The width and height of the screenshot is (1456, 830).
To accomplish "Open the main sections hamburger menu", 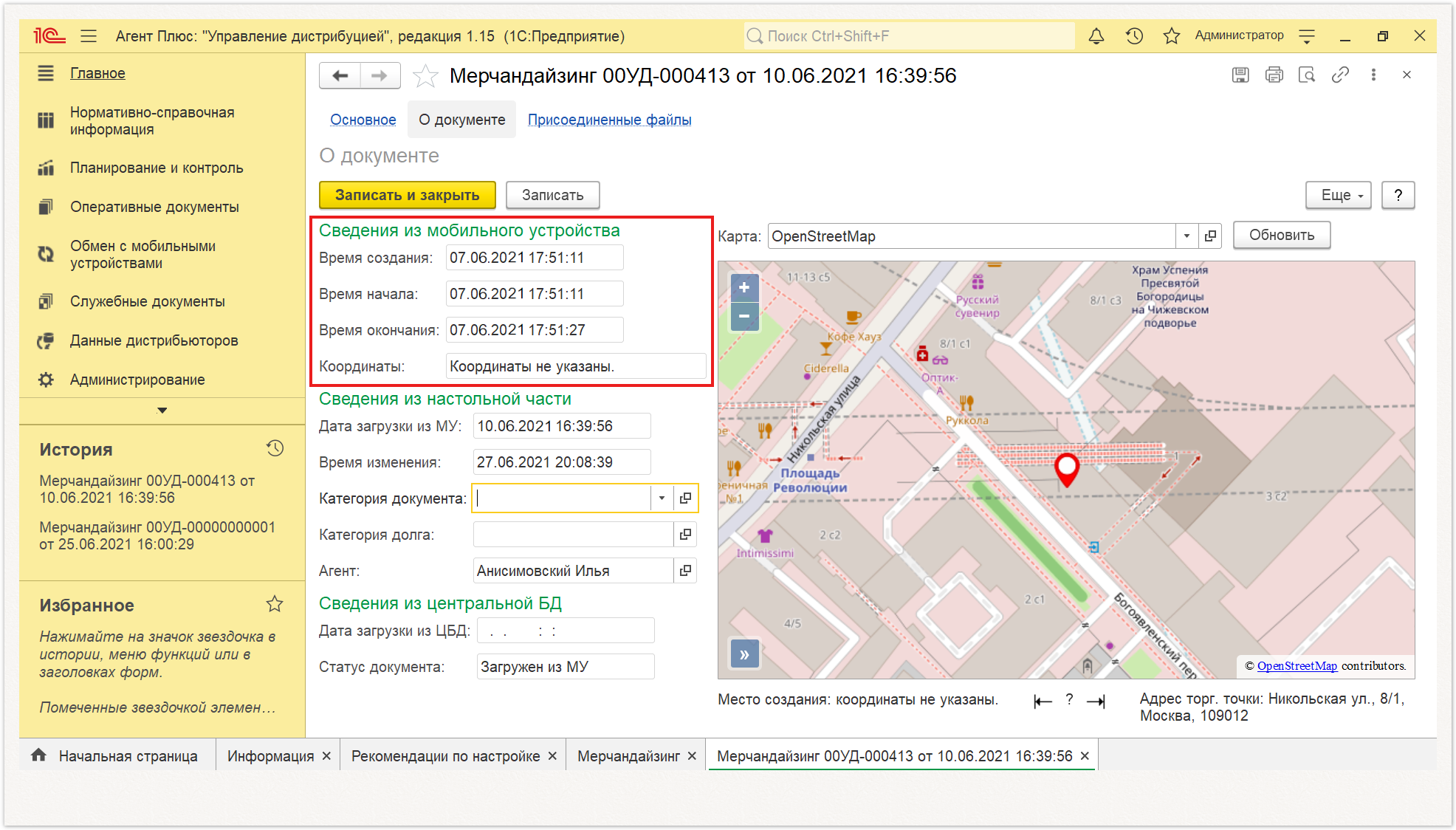I will click(89, 36).
